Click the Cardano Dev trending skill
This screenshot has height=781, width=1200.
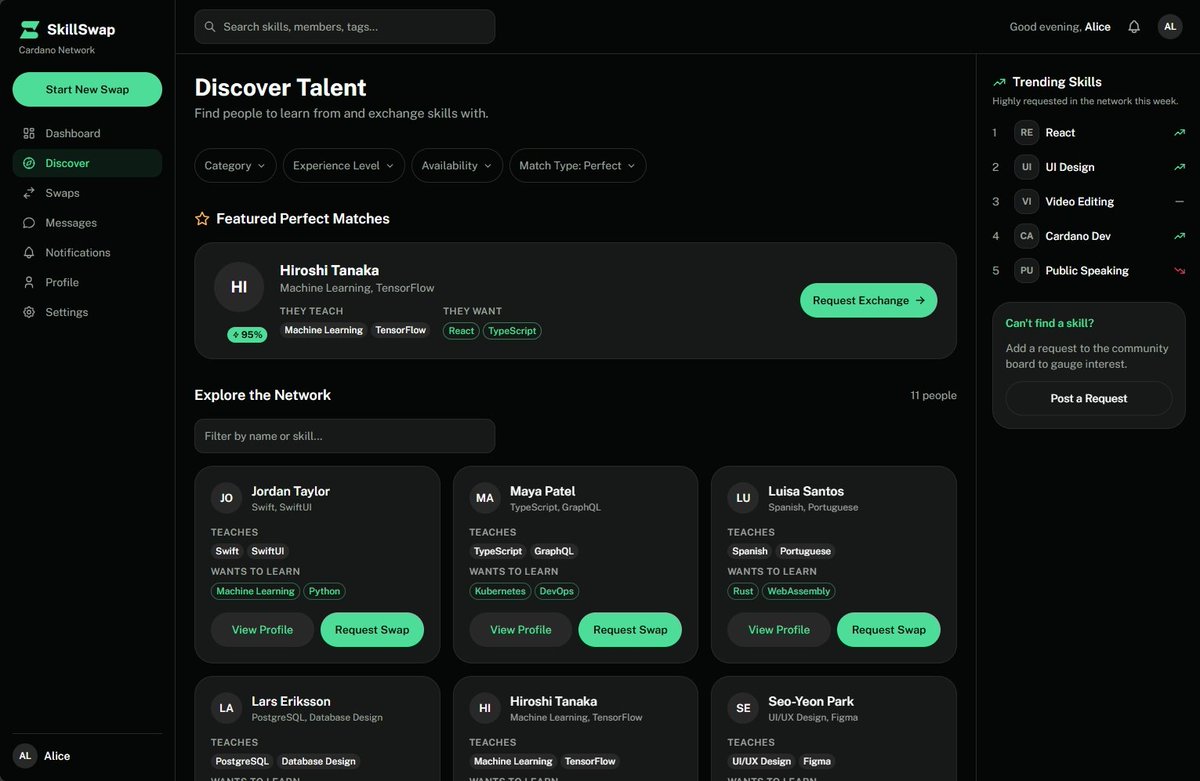(1089, 236)
